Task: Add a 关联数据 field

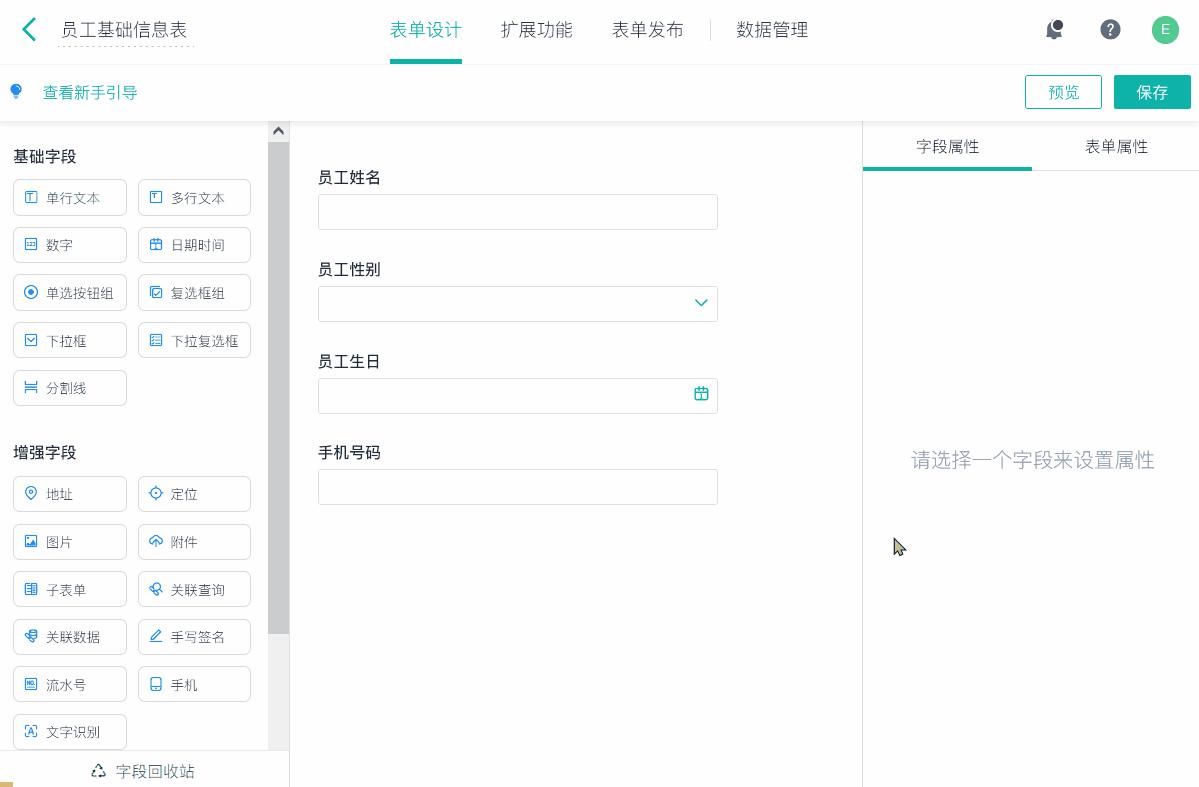Action: 70,637
